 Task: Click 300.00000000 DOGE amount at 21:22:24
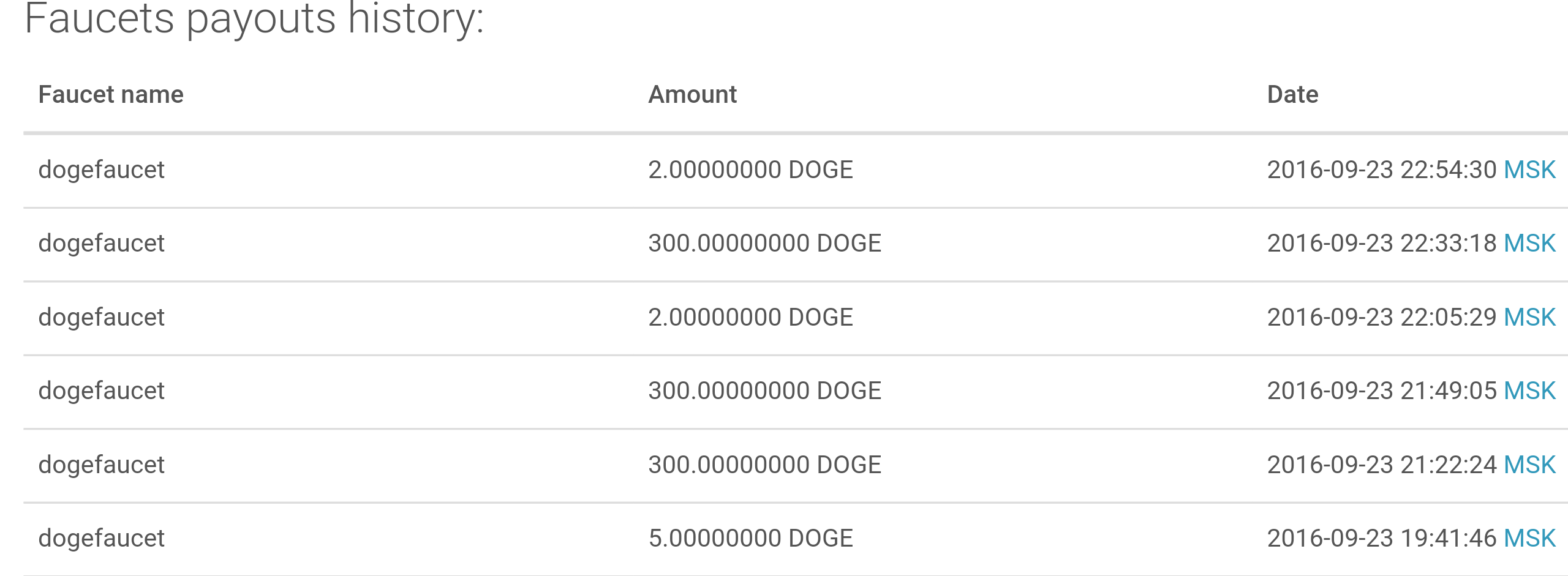pos(764,465)
